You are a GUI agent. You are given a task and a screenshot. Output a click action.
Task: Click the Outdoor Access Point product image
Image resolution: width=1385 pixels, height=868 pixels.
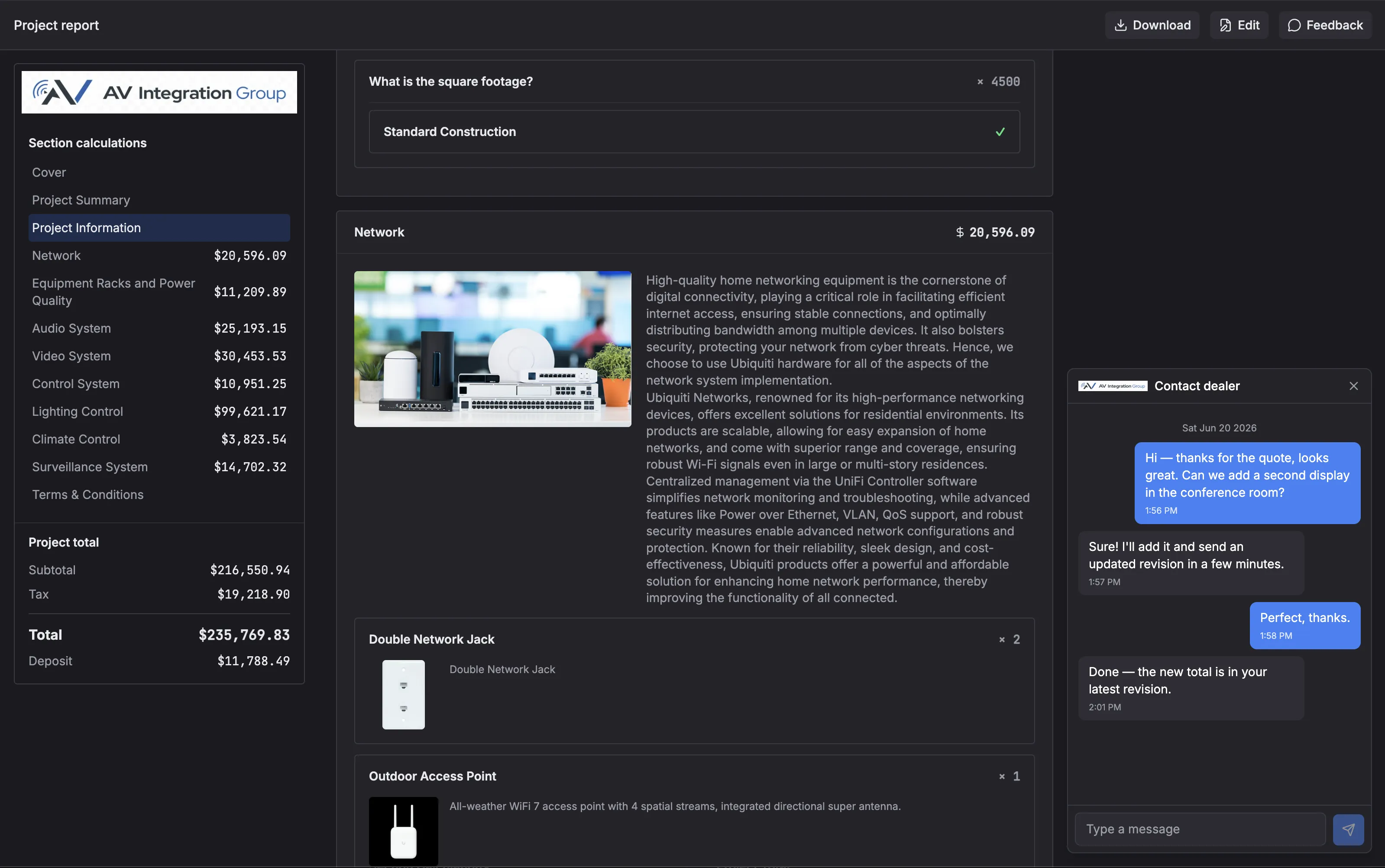click(404, 831)
